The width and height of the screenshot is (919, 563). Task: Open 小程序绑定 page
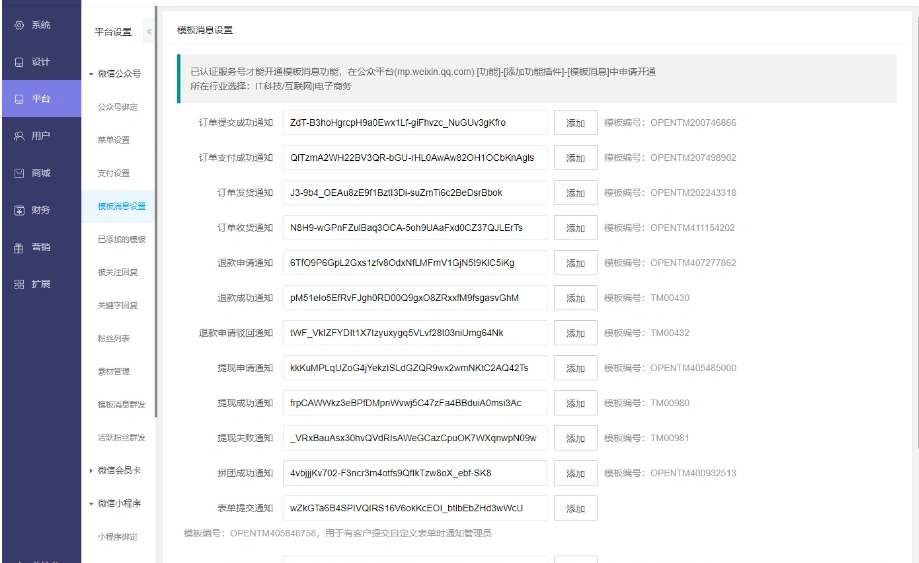tap(118, 537)
